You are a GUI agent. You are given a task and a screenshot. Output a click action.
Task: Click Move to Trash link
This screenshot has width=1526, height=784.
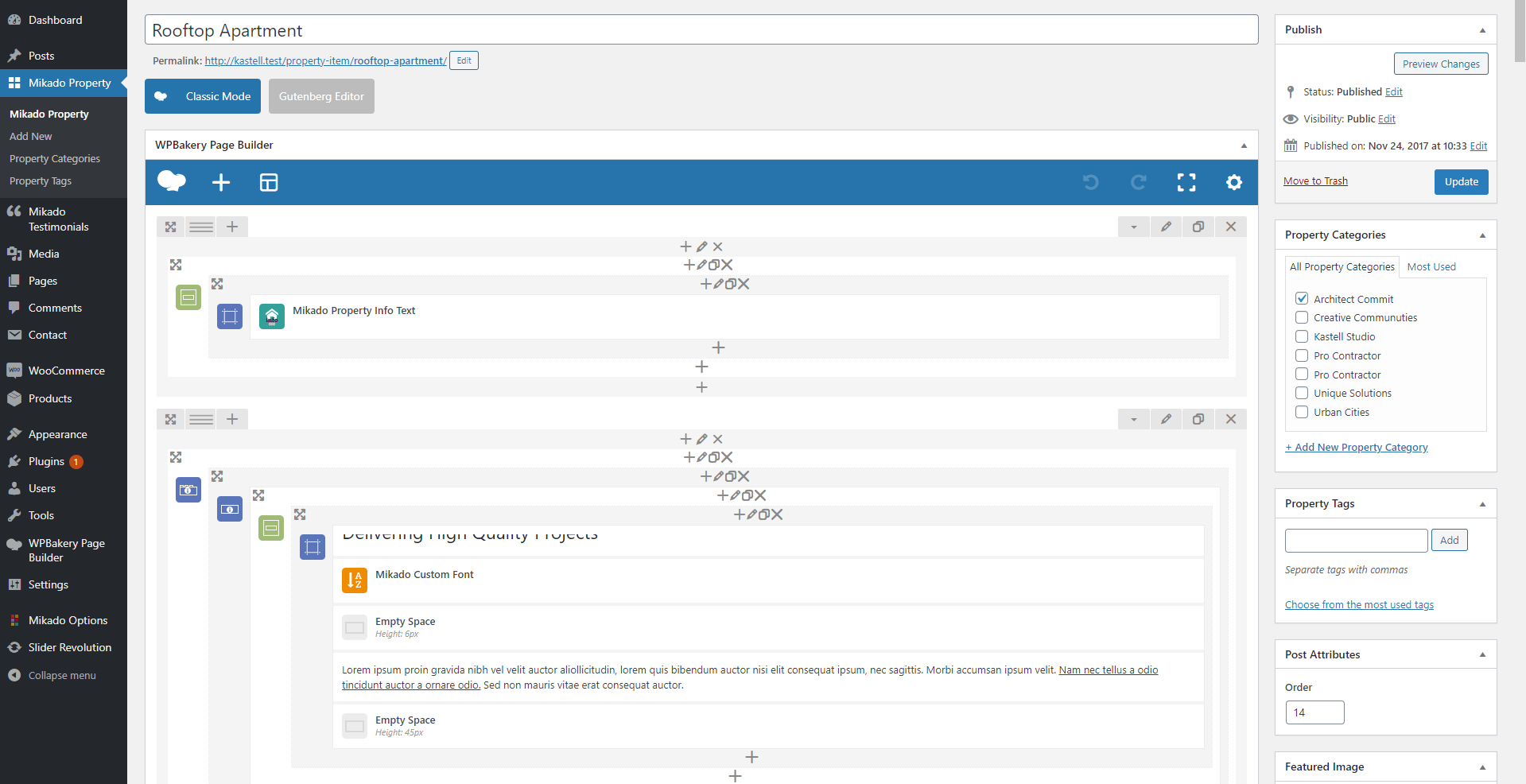coord(1315,180)
